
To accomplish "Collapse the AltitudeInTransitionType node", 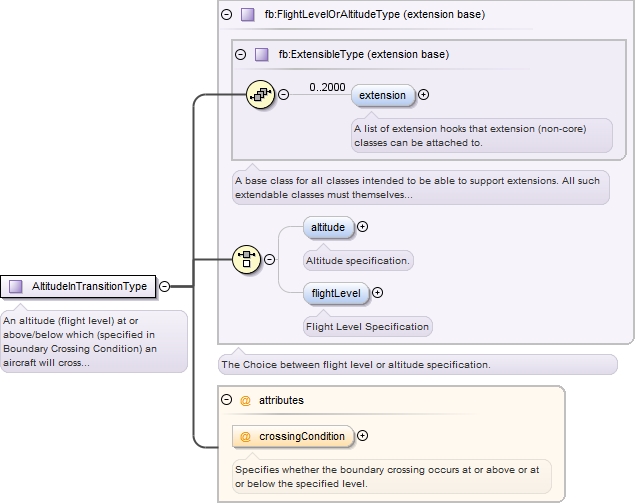I will pos(164,287).
